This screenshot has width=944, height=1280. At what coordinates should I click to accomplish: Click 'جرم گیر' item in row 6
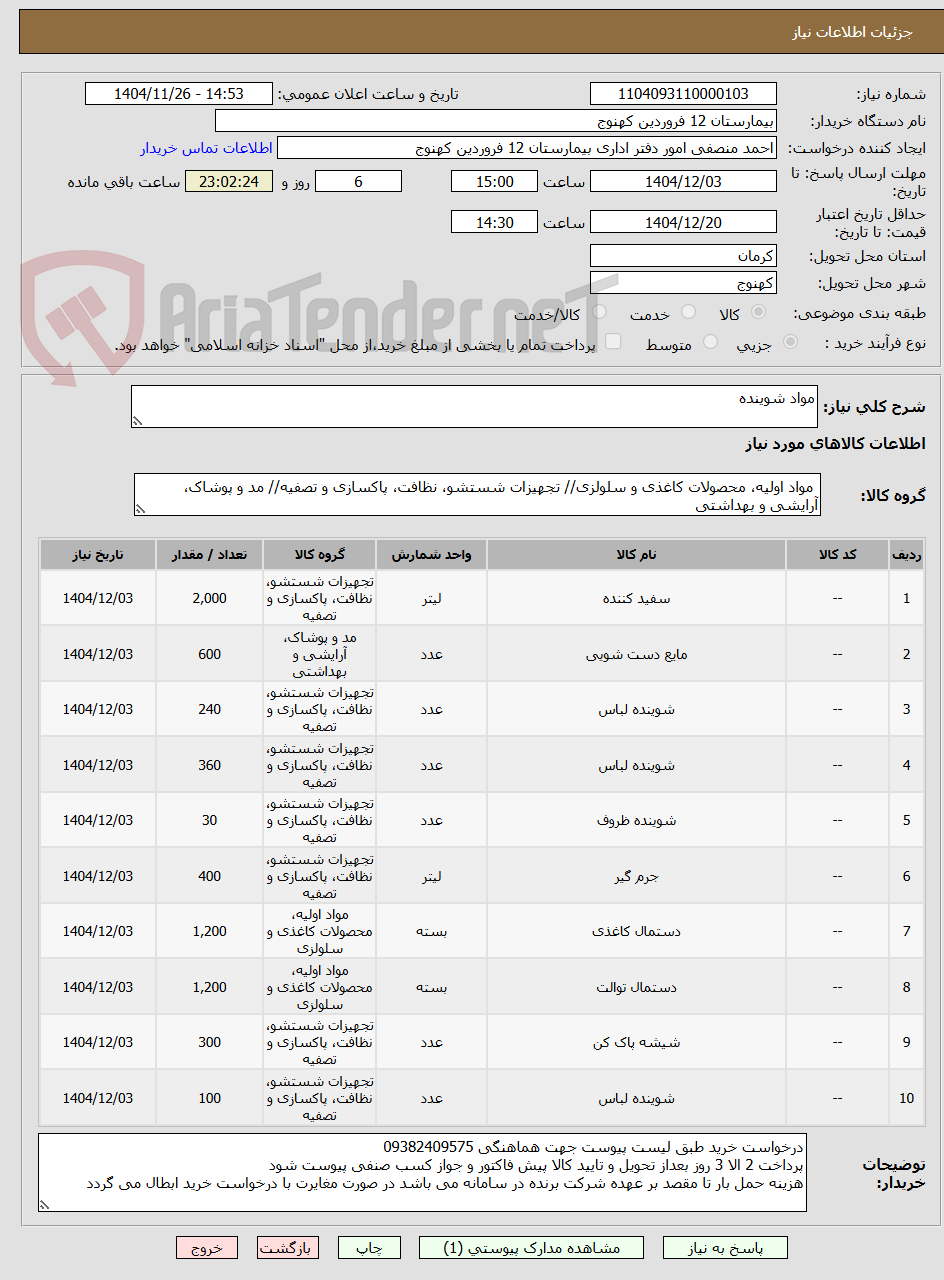click(x=636, y=876)
